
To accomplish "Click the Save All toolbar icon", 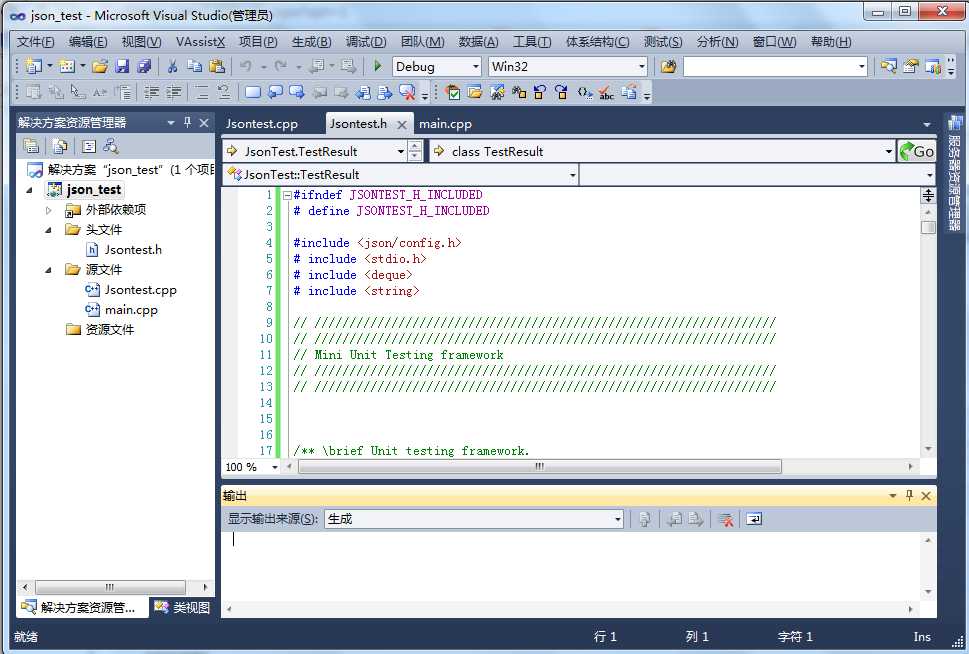I will tap(144, 66).
